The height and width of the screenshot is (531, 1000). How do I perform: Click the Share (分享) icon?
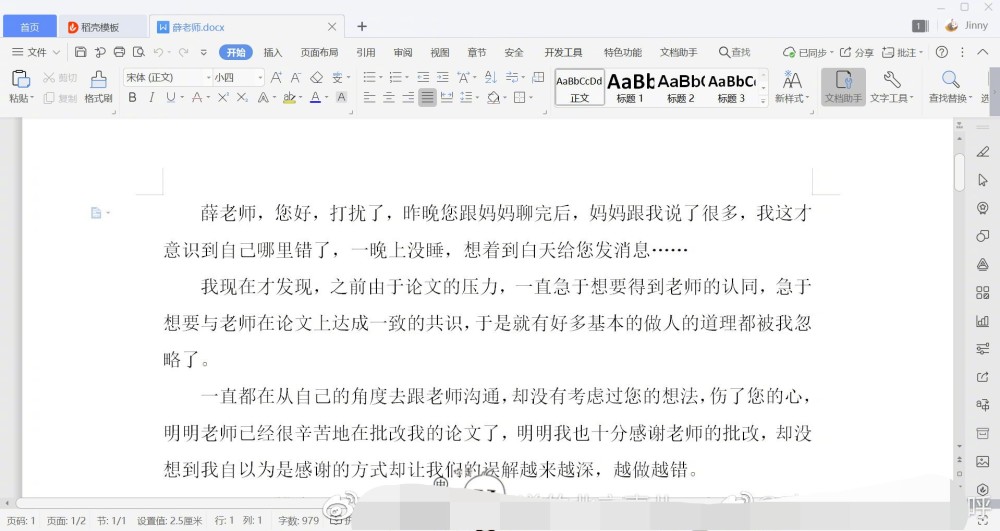tap(857, 52)
